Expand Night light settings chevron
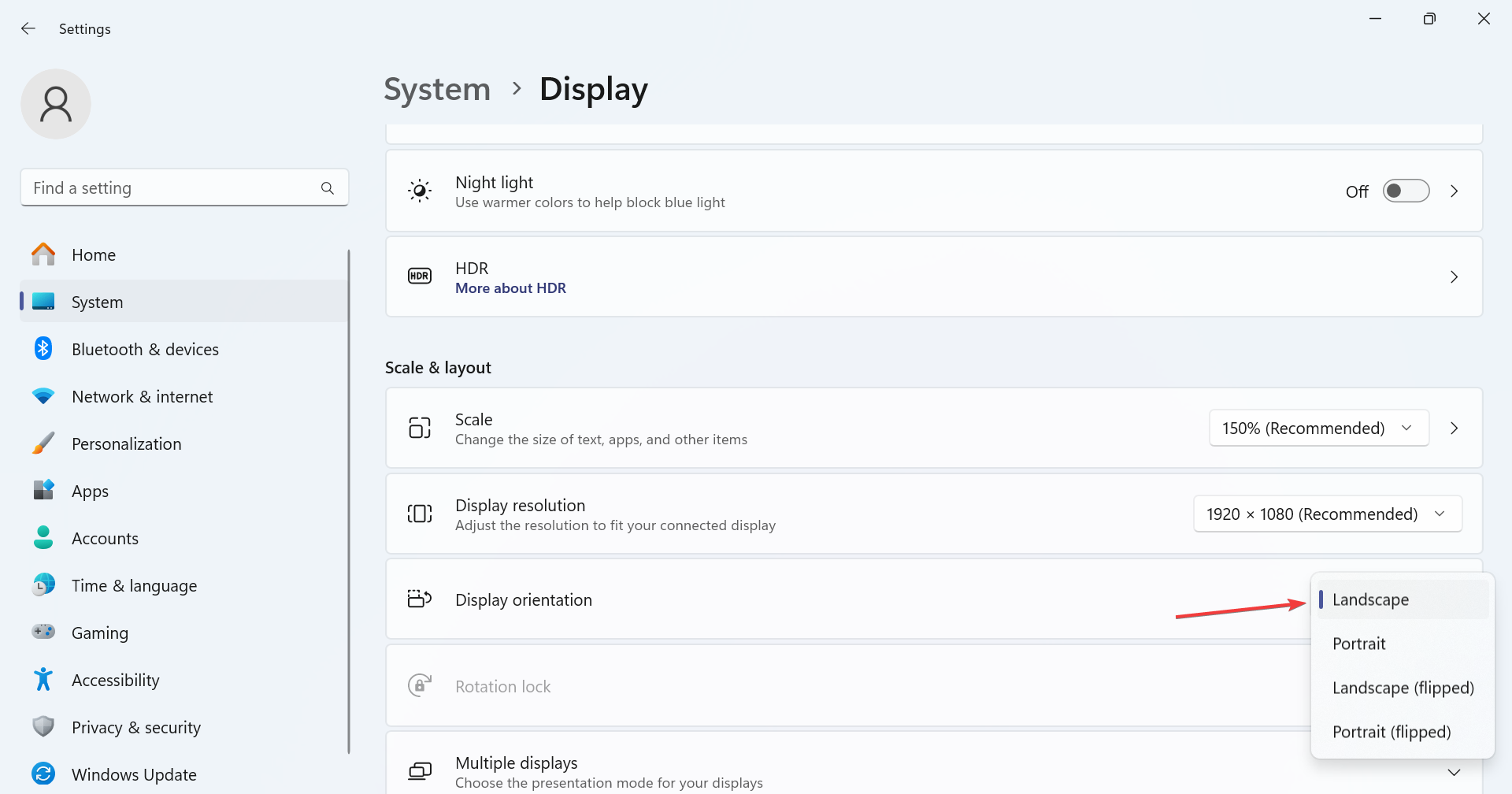Viewport: 1512px width, 794px height. [x=1455, y=191]
